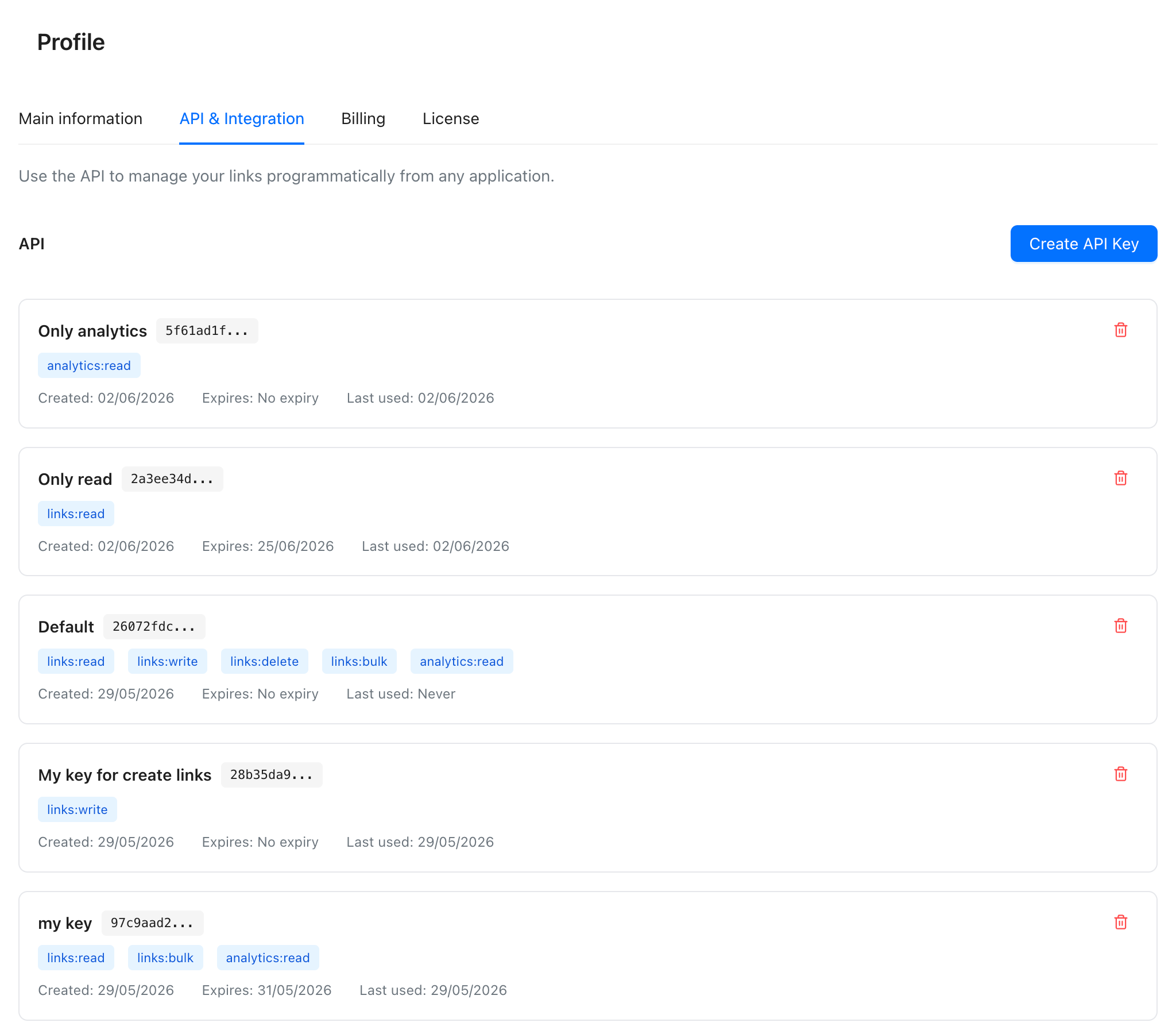The image size is (1176, 1034).
Task: Select key prefix 2a3ee34d...
Action: point(172,479)
